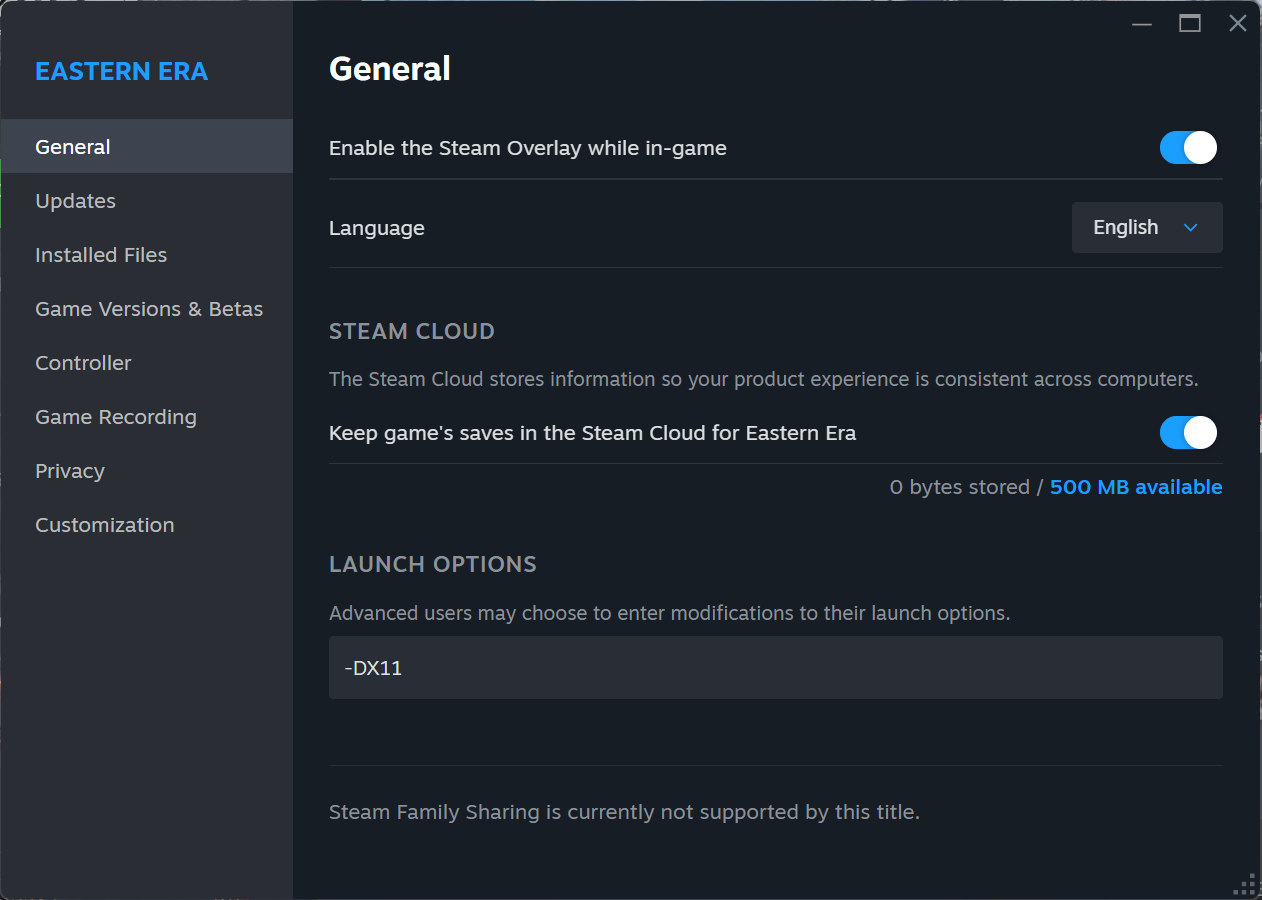Screen dimensions: 1262x900
Task: Turn off Steam Cloud saves toggle
Action: click(1188, 433)
